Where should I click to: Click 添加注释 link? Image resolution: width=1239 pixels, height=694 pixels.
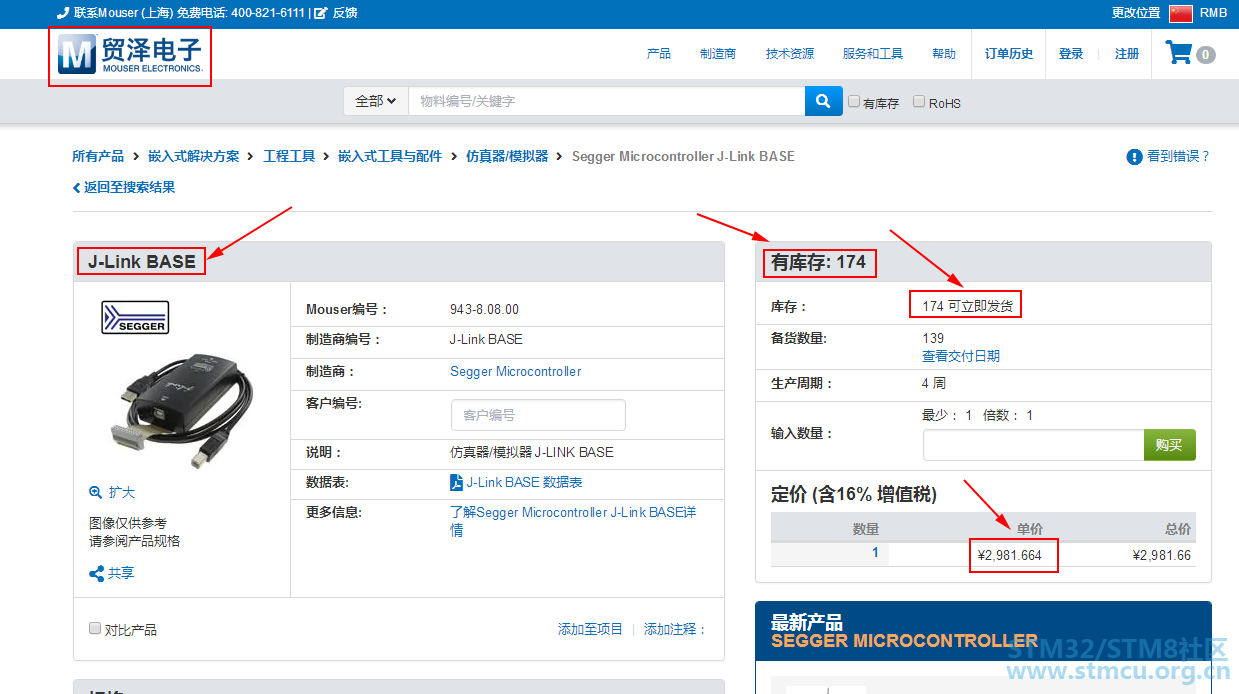point(675,629)
